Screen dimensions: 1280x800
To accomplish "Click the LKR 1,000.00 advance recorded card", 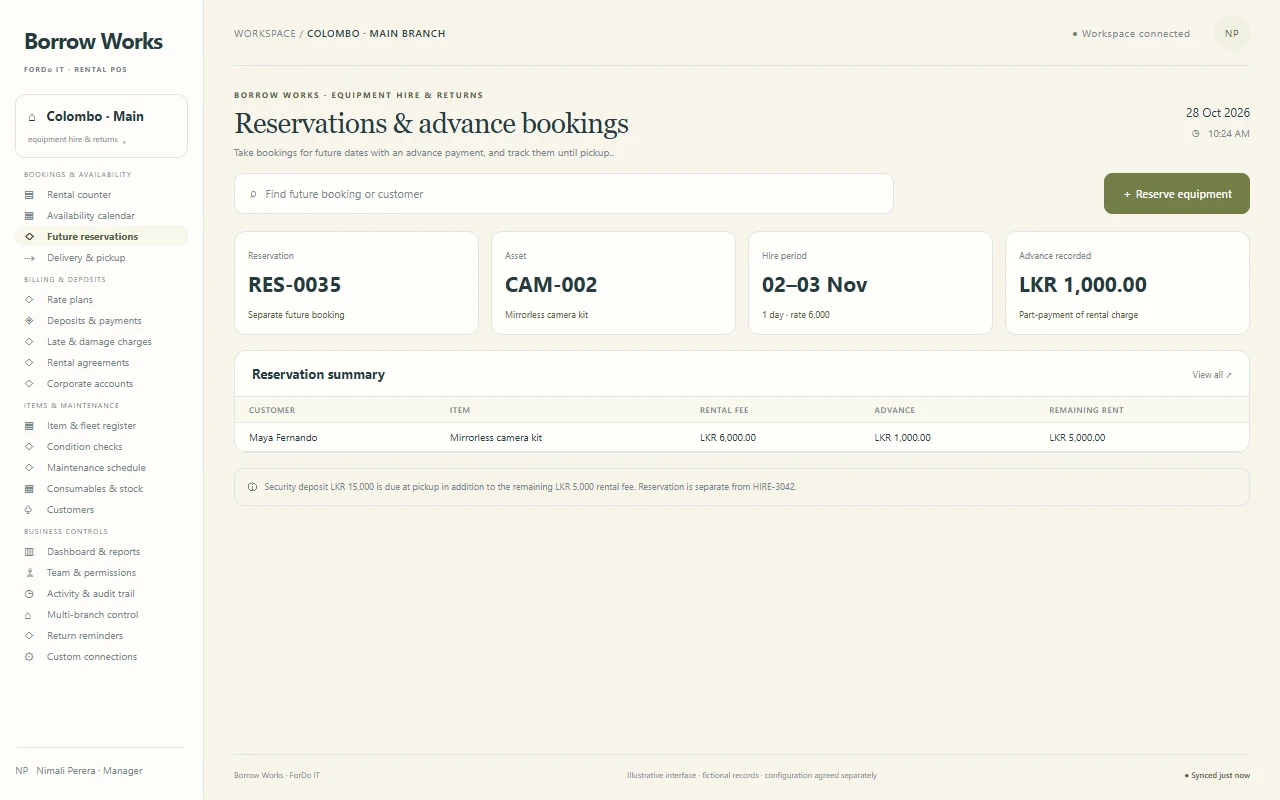I will pos(1127,283).
